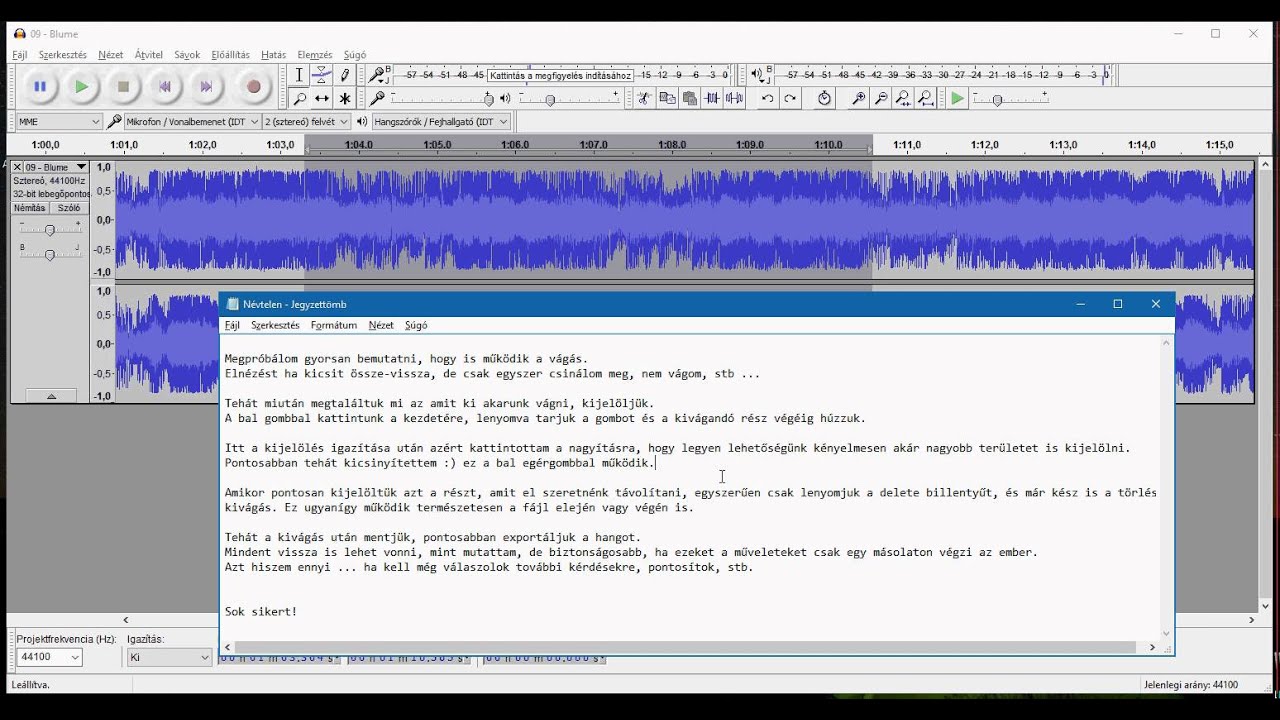1280x720 pixels.
Task: Toggle the Némítás (mute) button
Action: coord(29,208)
